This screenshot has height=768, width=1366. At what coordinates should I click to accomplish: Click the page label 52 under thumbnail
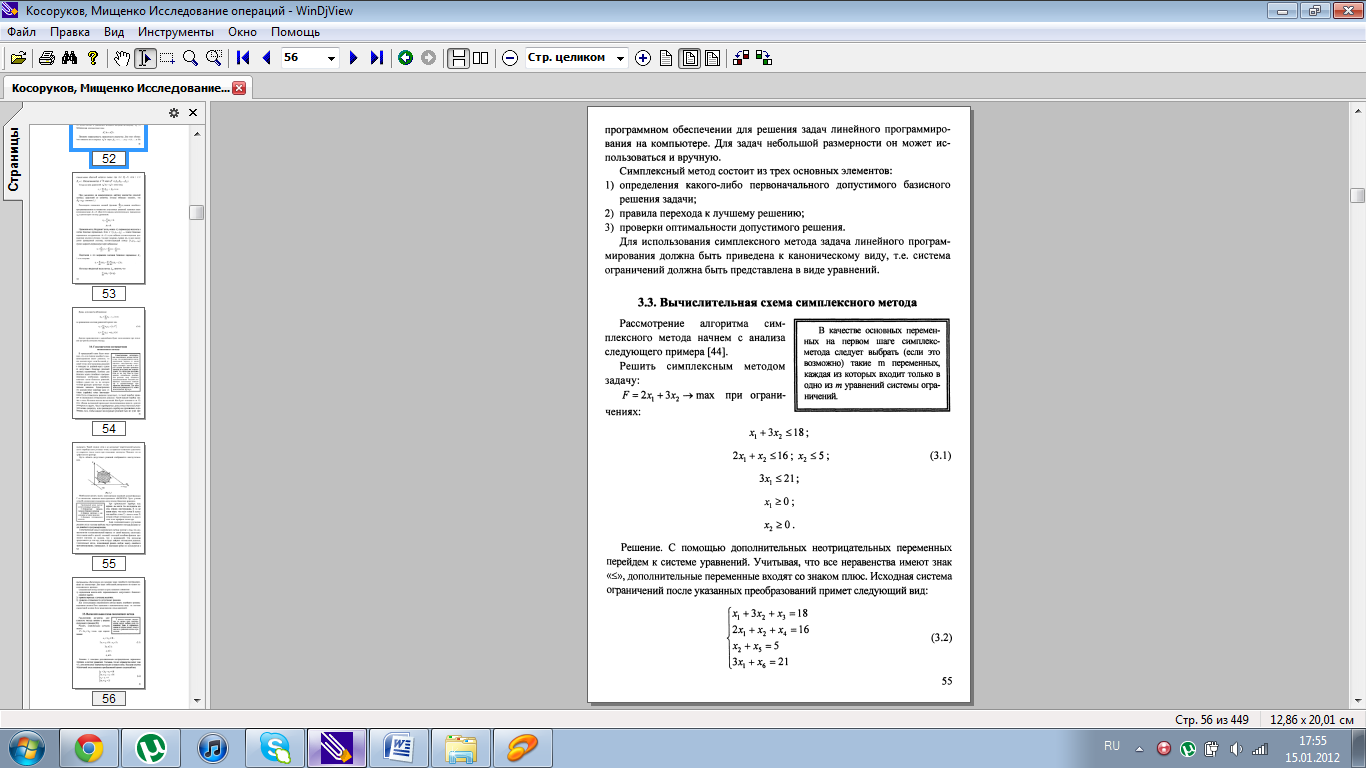tap(109, 159)
